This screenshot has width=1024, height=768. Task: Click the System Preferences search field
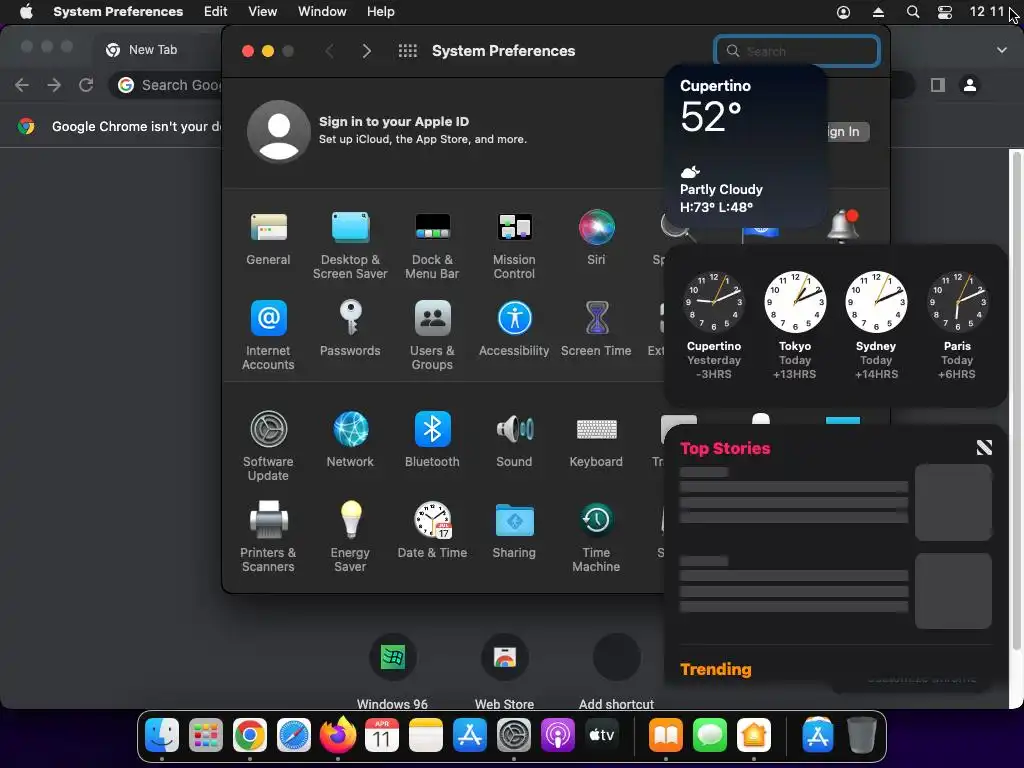797,51
